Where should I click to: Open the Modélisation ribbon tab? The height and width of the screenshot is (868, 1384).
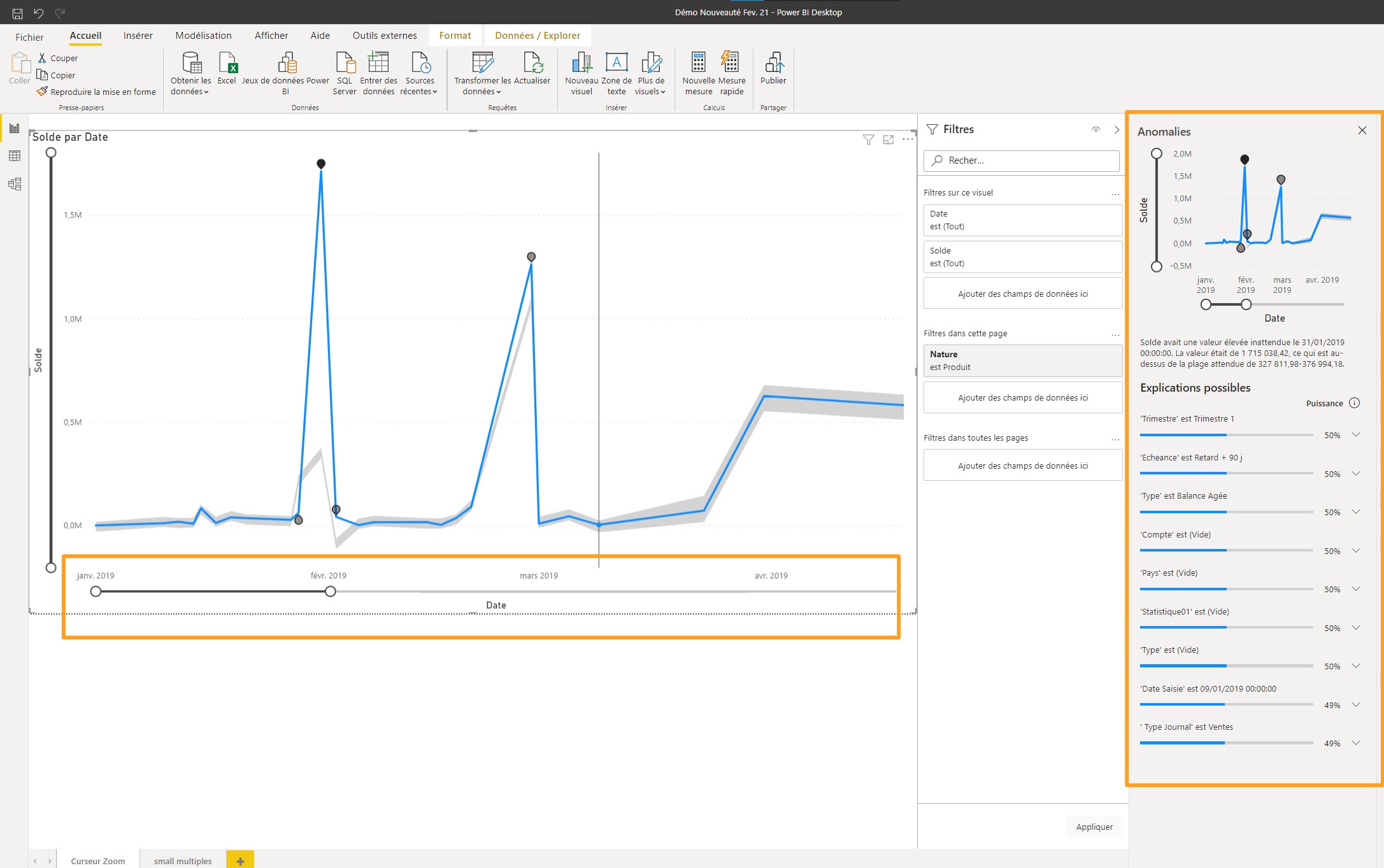pyautogui.click(x=203, y=36)
